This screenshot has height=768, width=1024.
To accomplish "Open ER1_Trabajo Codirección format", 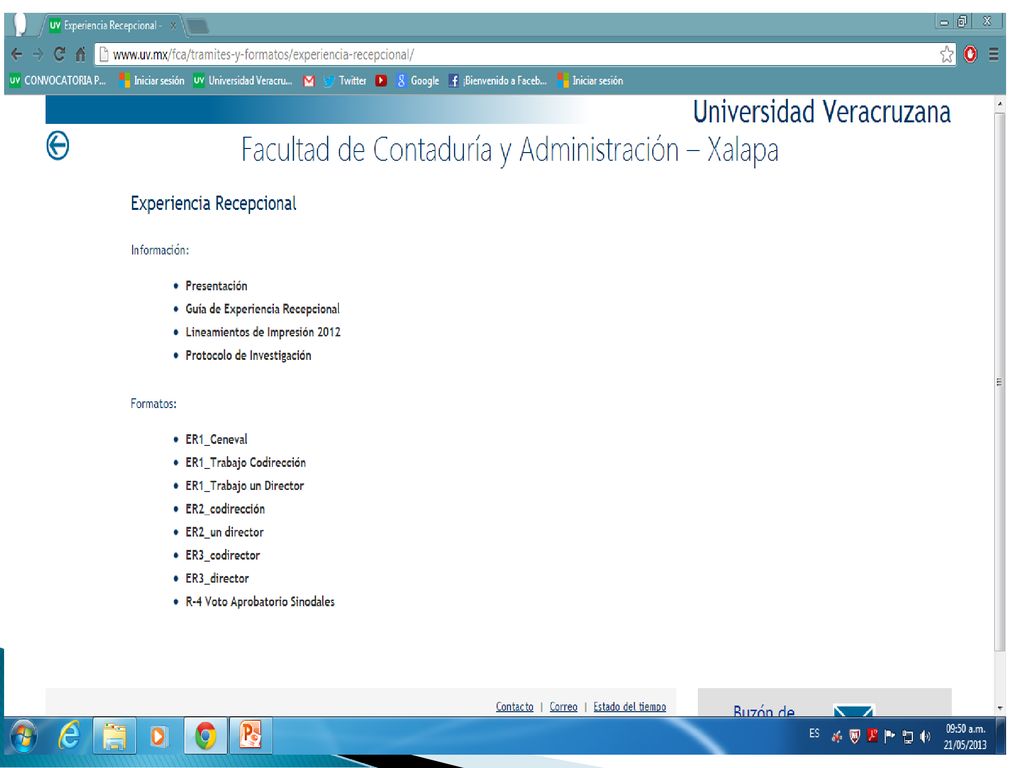I will coord(246,462).
